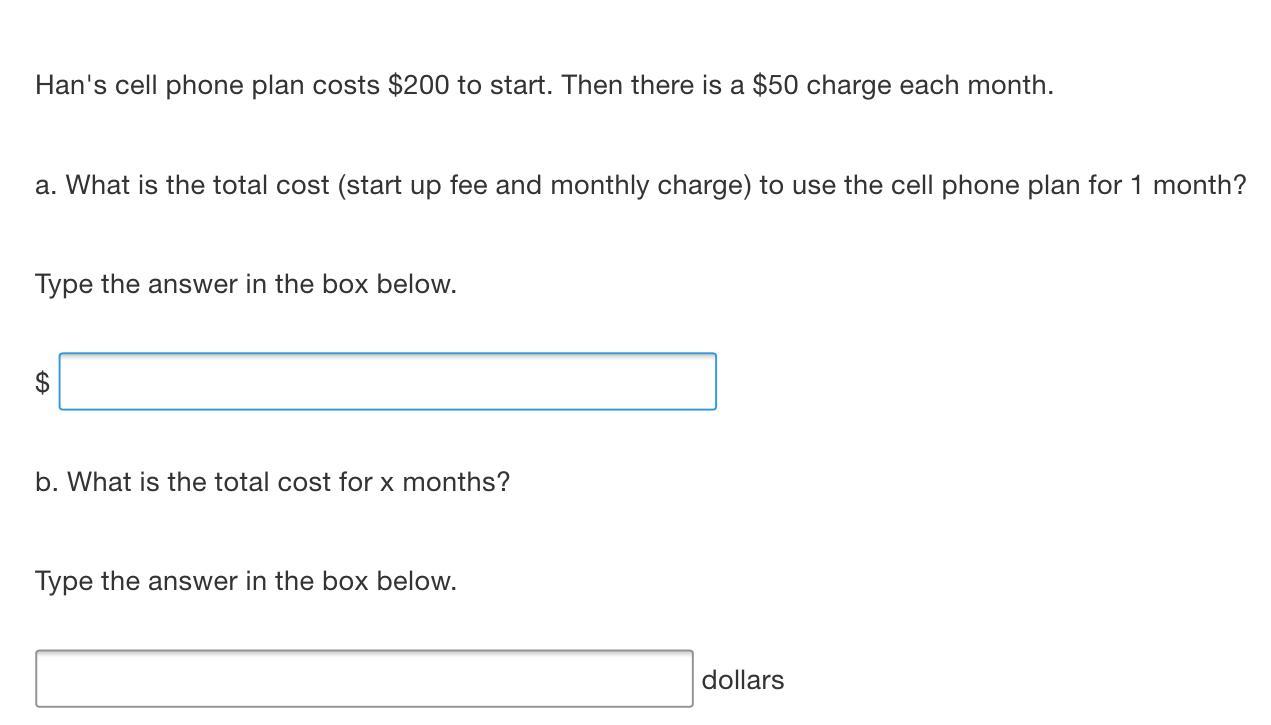The height and width of the screenshot is (725, 1271).
Task: Click the words "Han's cell phone plan"
Action: point(139,85)
